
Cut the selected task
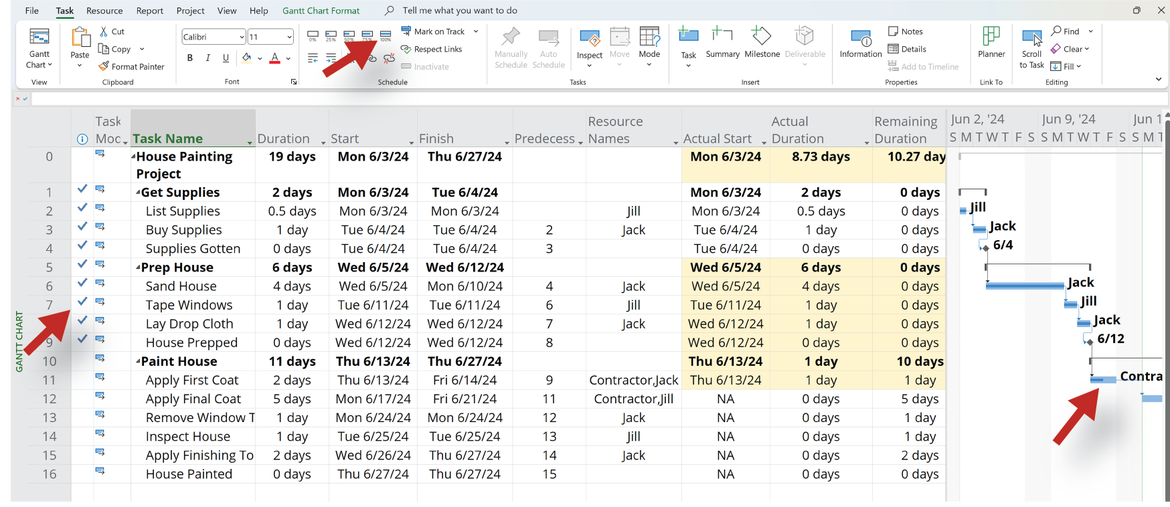coord(112,31)
